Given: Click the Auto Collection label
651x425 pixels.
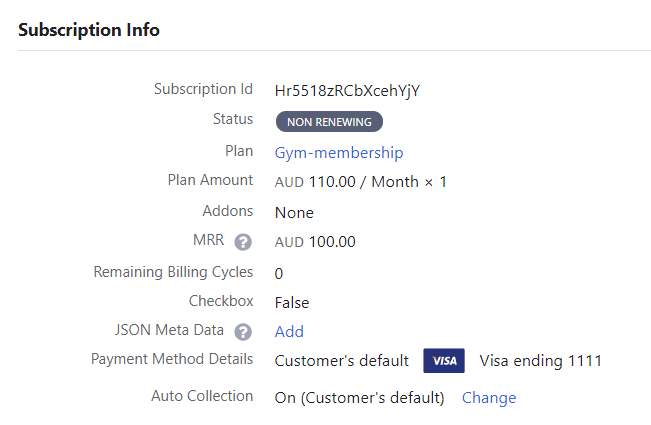Looking at the screenshot, I should point(202,396).
